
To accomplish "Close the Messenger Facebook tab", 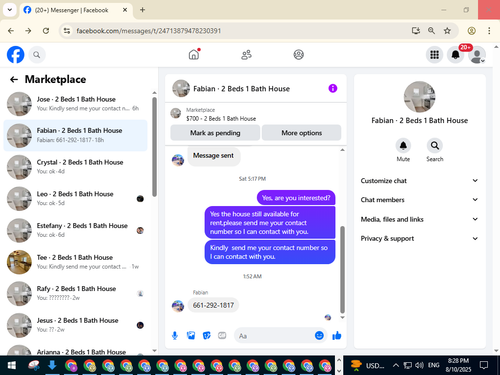I will tap(125, 10).
